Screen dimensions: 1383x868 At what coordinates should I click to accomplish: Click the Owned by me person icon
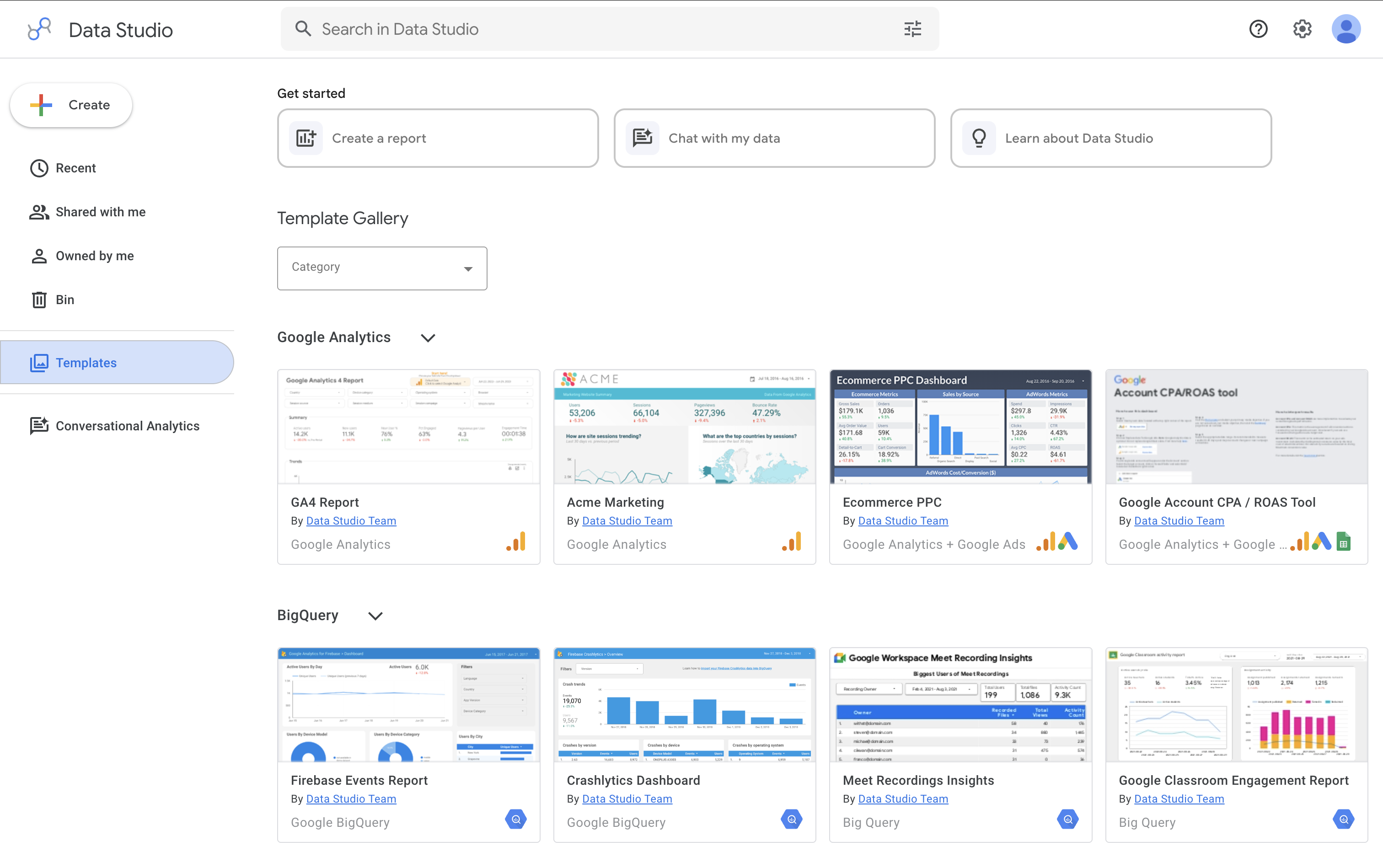coord(39,256)
